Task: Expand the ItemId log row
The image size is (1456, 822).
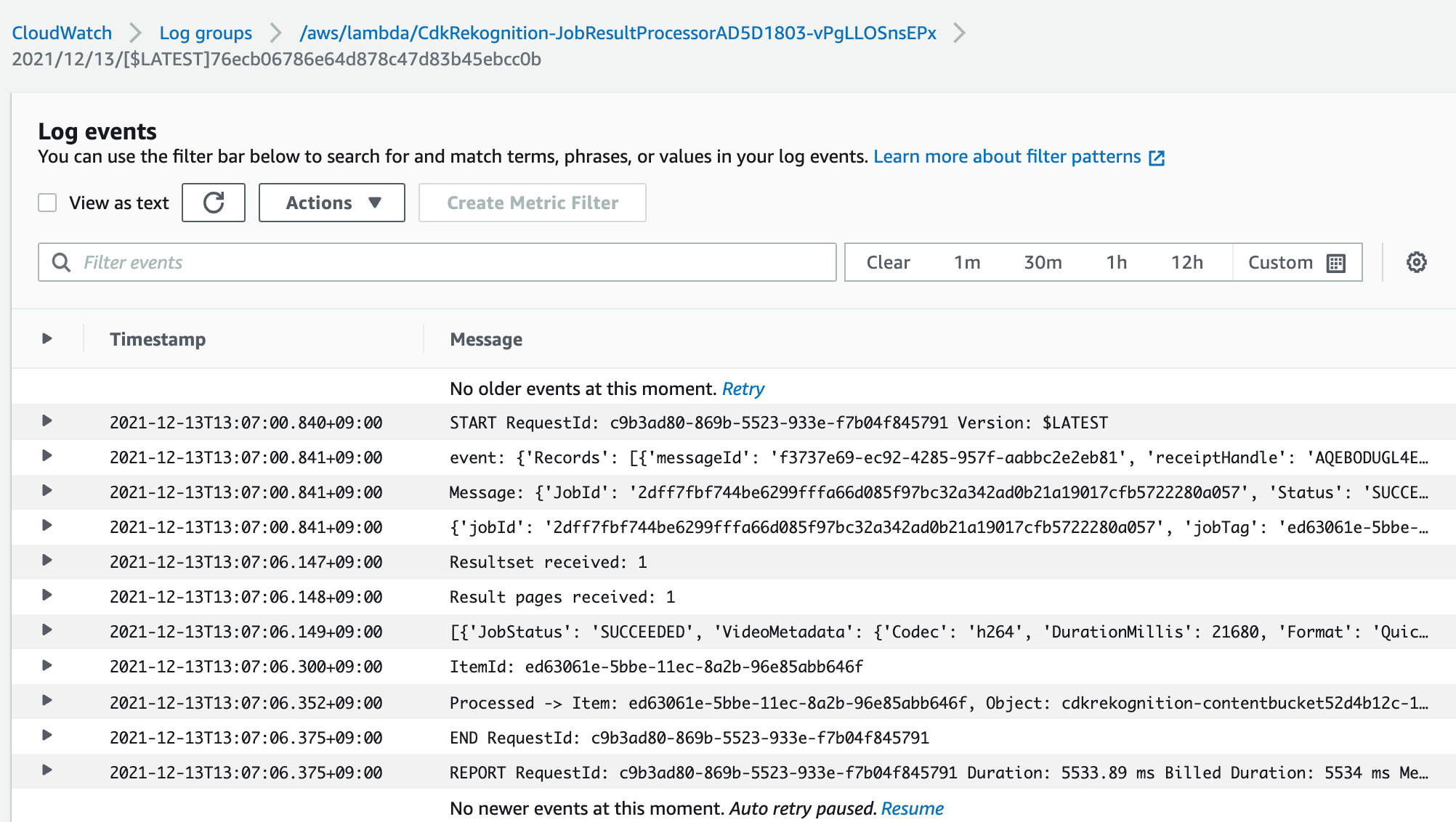Action: (x=47, y=666)
